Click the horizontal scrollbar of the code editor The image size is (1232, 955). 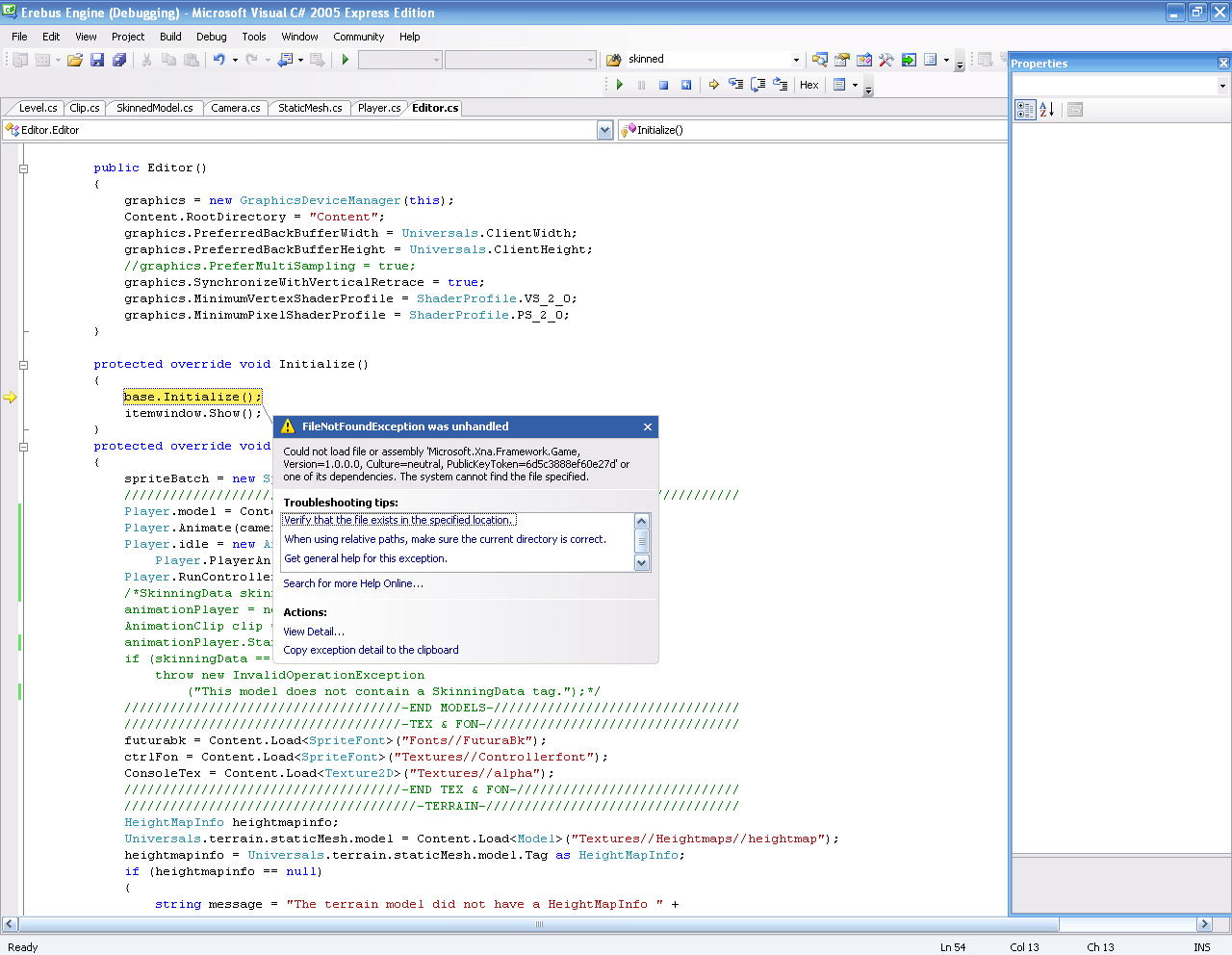coord(539,924)
